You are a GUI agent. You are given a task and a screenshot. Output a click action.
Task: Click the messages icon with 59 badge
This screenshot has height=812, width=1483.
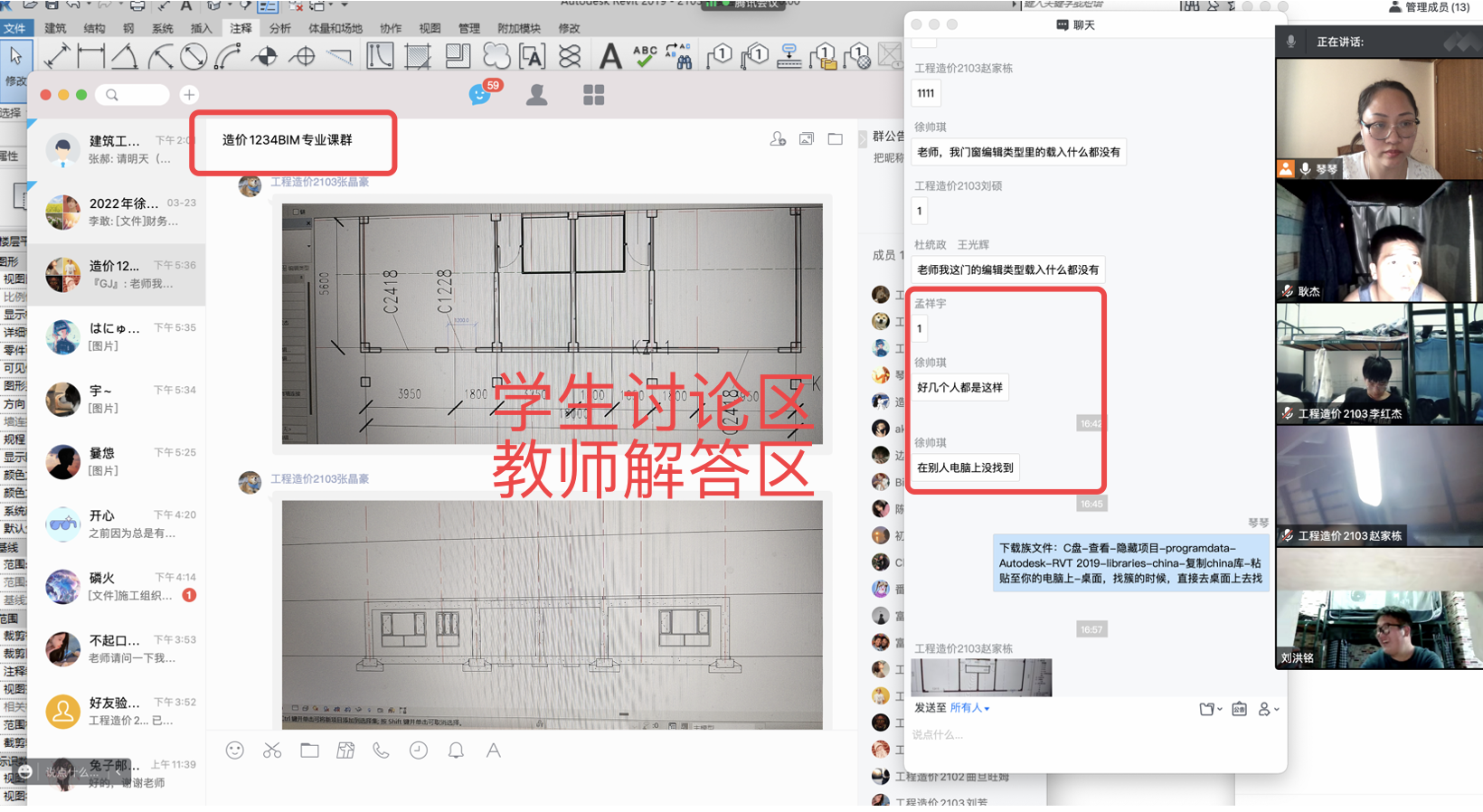point(480,95)
